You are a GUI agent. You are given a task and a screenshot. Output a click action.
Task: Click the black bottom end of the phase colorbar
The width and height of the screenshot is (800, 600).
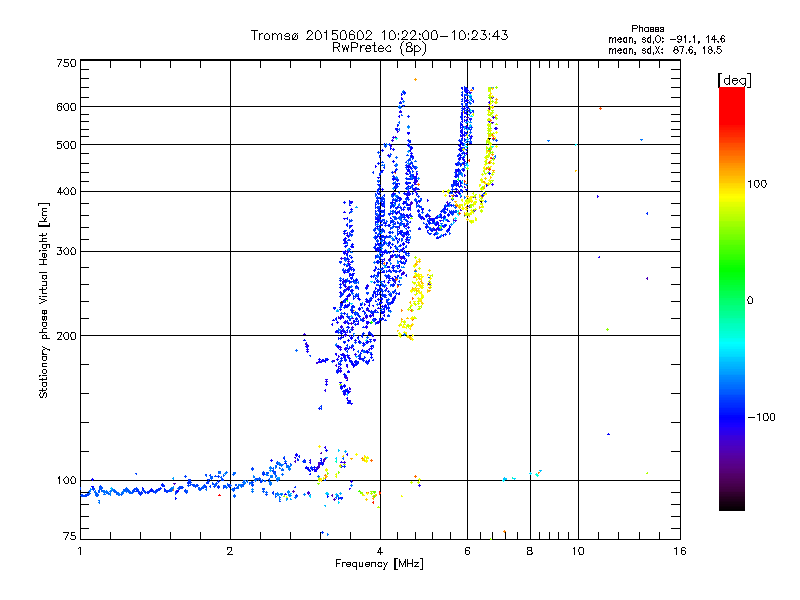(x=732, y=503)
